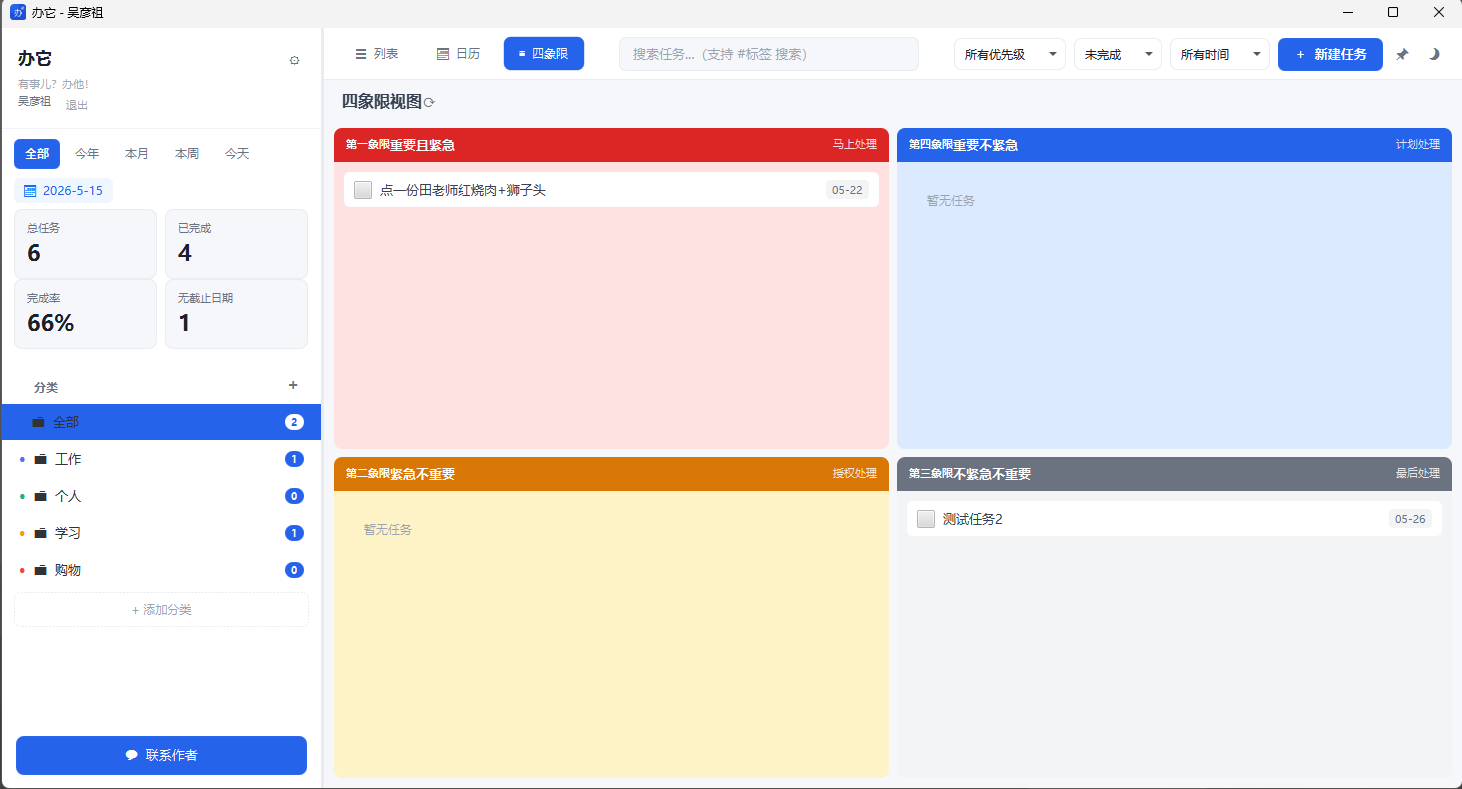Viewport: 1462px width, 789px height.
Task: Select the 个人 category
Action: (x=161, y=496)
